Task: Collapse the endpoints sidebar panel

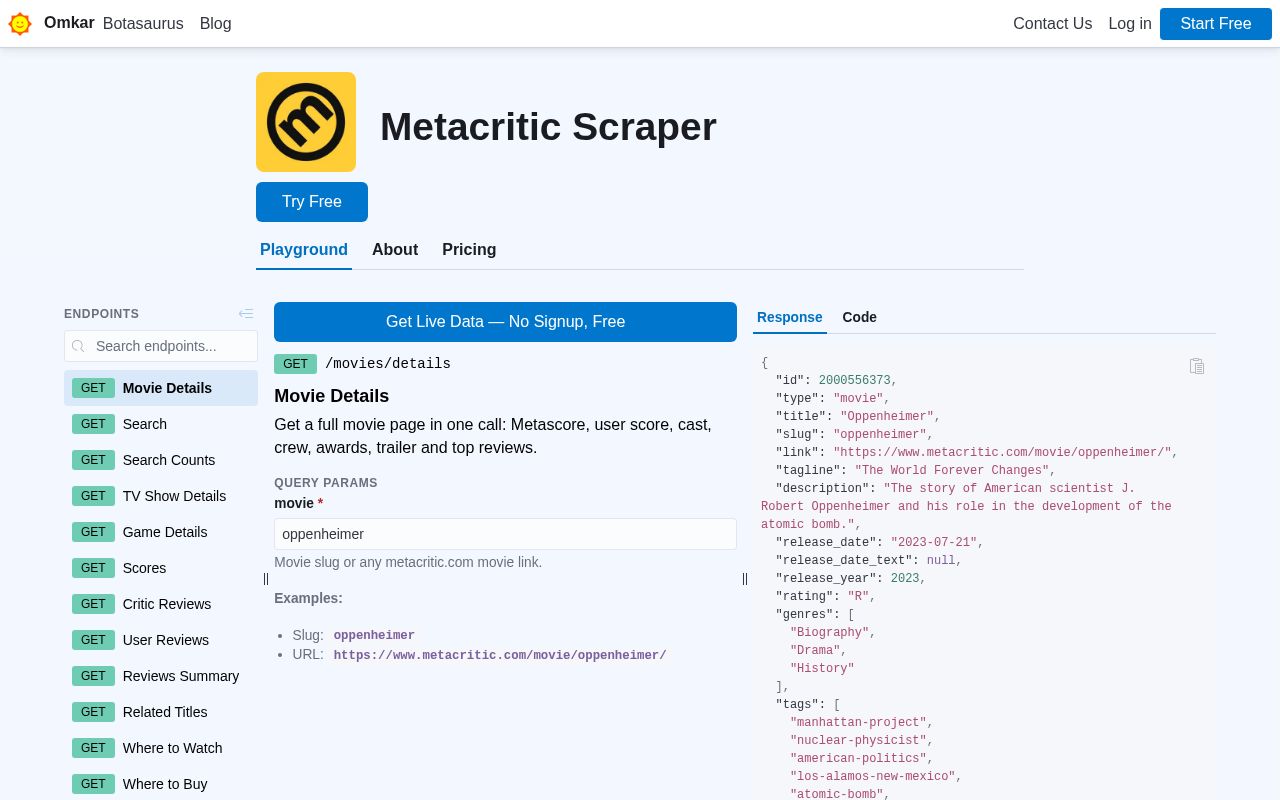Action: tap(246, 314)
